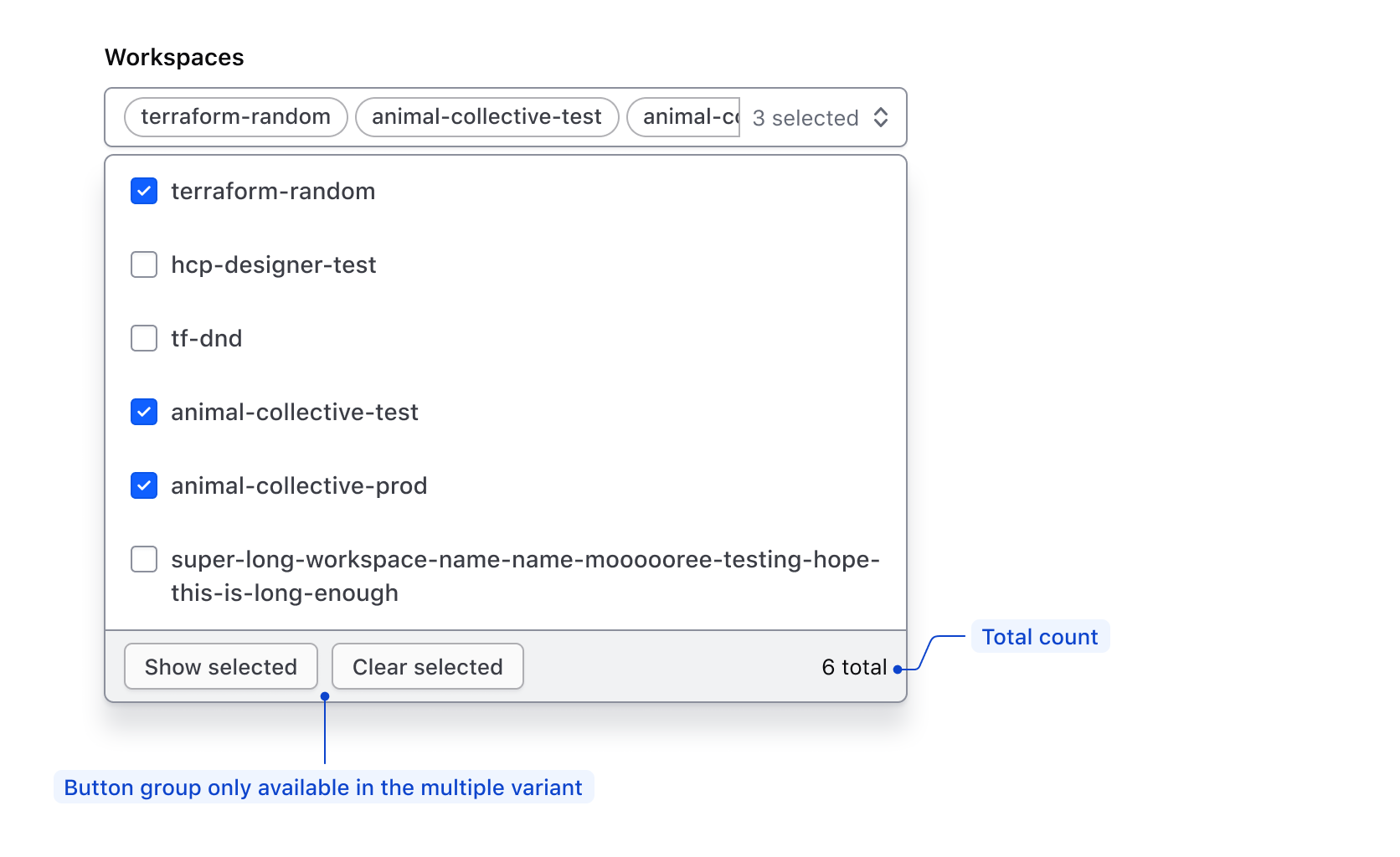
Task: Click the 6 total count label
Action: 854,666
